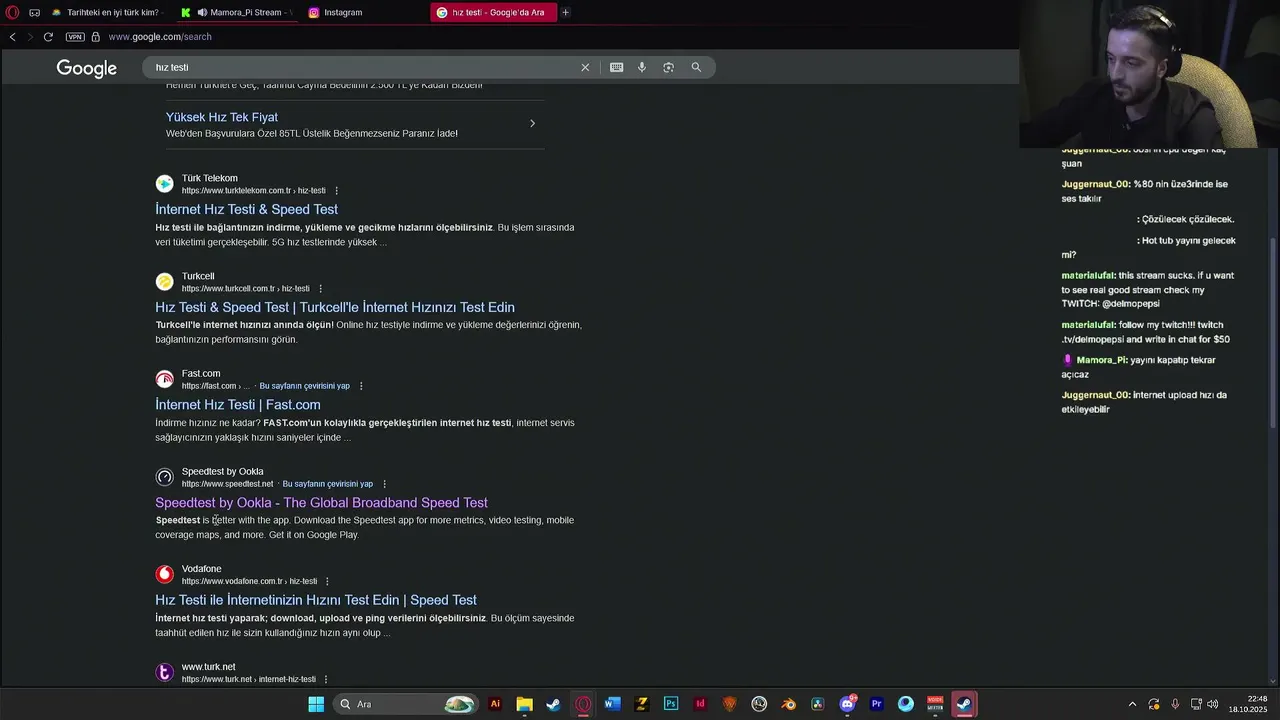Open Blender from taskbar
Viewport: 1280px width, 720px height.
pyautogui.click(x=788, y=704)
